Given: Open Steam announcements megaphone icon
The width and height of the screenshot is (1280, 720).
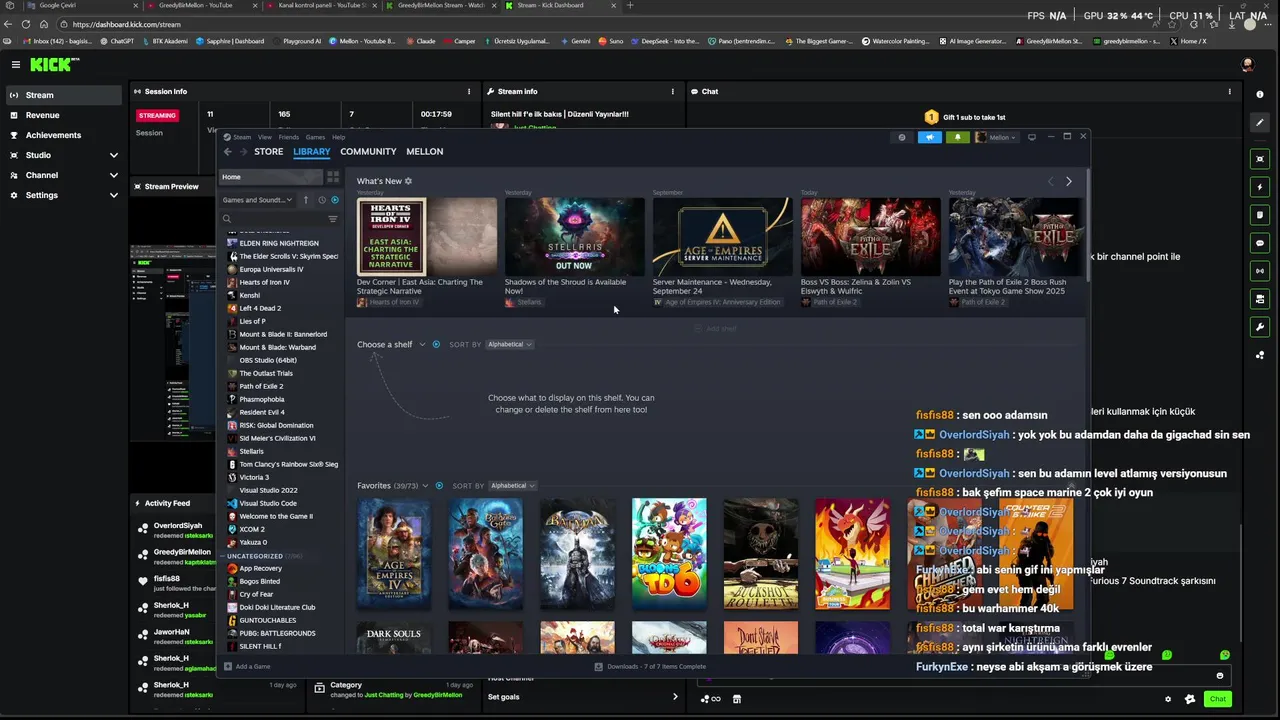Looking at the screenshot, I should (x=930, y=137).
